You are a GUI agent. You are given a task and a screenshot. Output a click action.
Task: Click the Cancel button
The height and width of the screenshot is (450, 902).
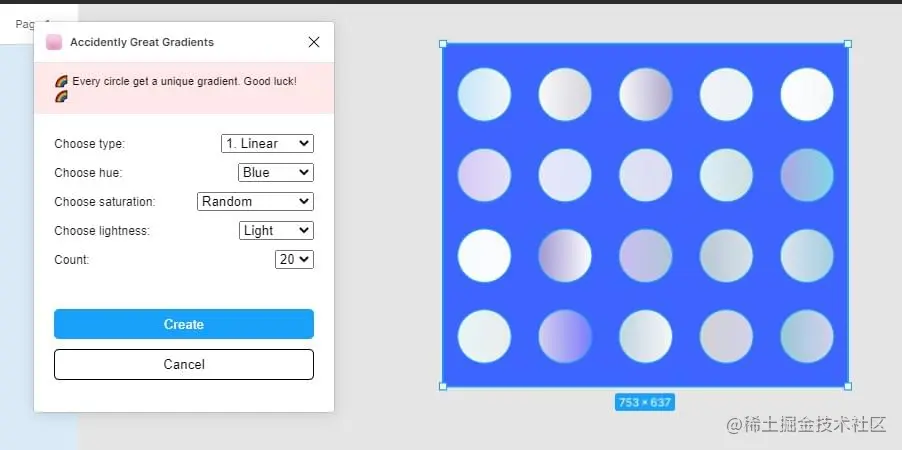click(x=184, y=364)
